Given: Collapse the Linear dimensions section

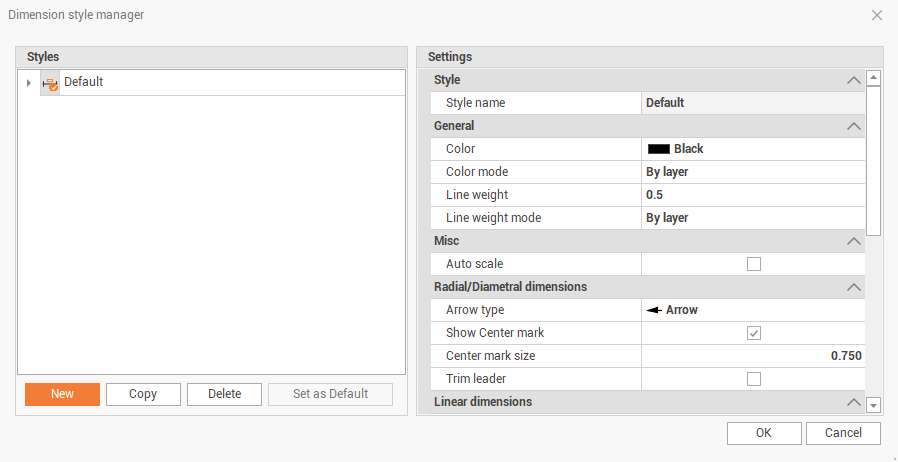Looking at the screenshot, I should 853,402.
